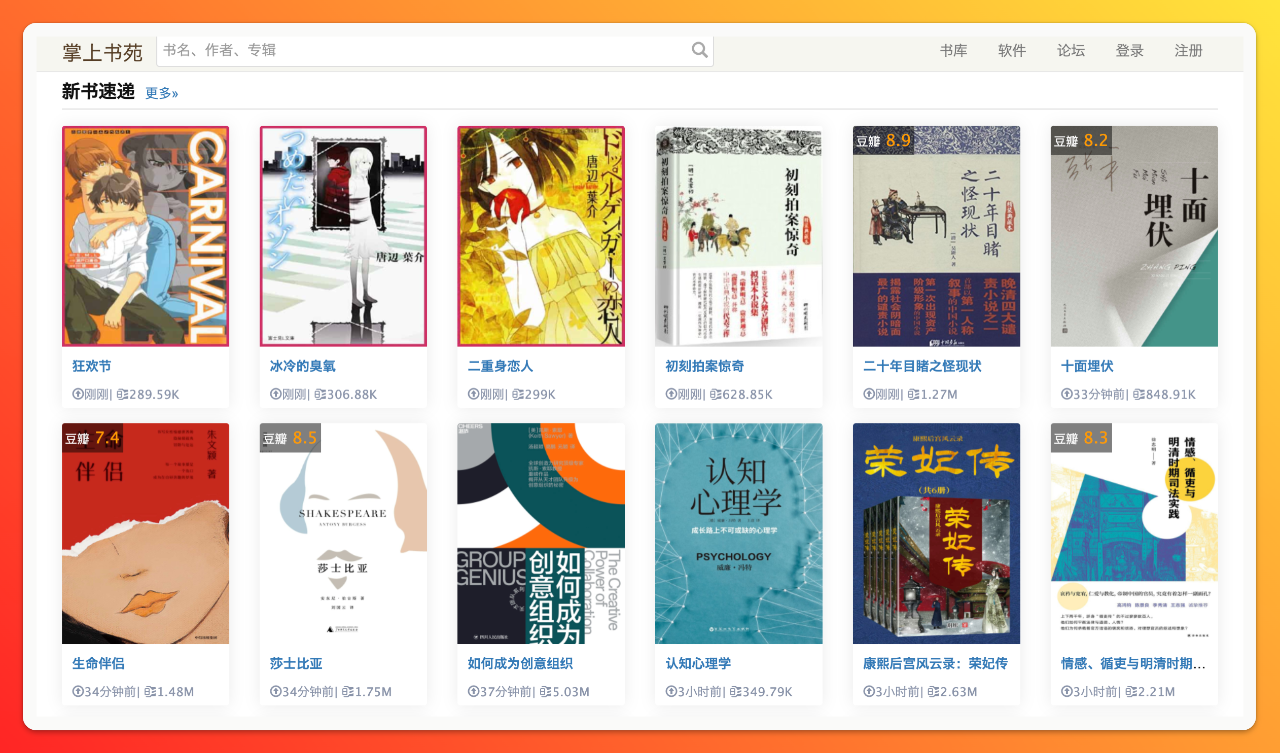Click the 荣妃传 box-set cover
1280x753 pixels.
click(x=937, y=534)
